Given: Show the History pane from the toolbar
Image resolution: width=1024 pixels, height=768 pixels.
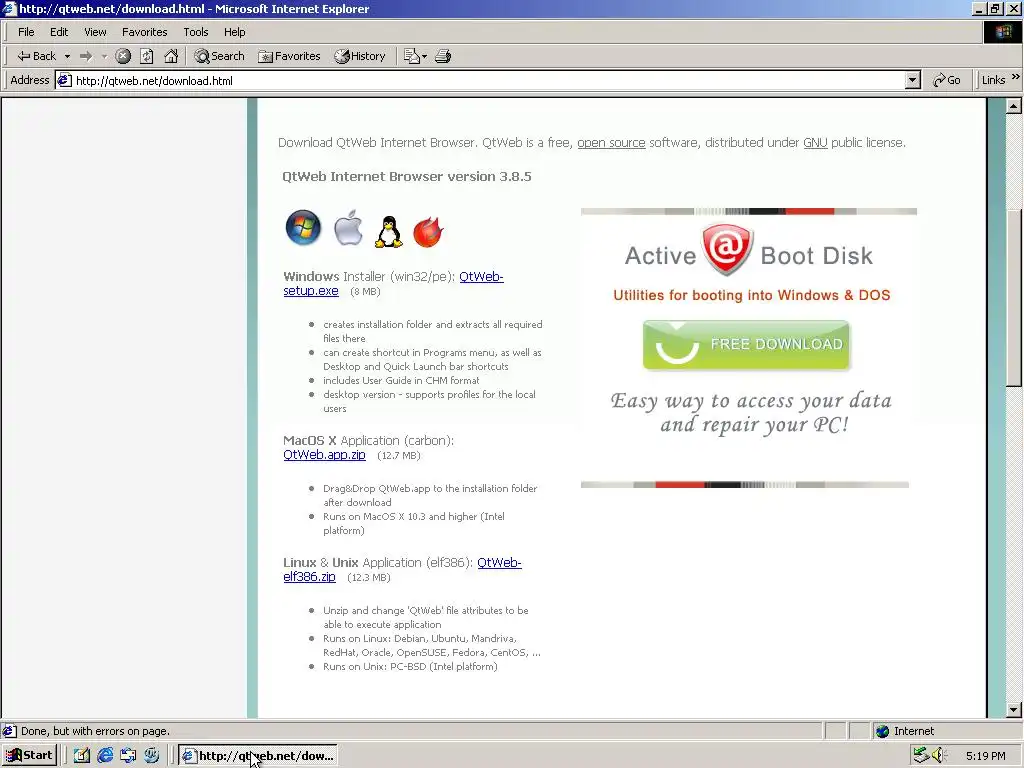Looking at the screenshot, I should (360, 56).
